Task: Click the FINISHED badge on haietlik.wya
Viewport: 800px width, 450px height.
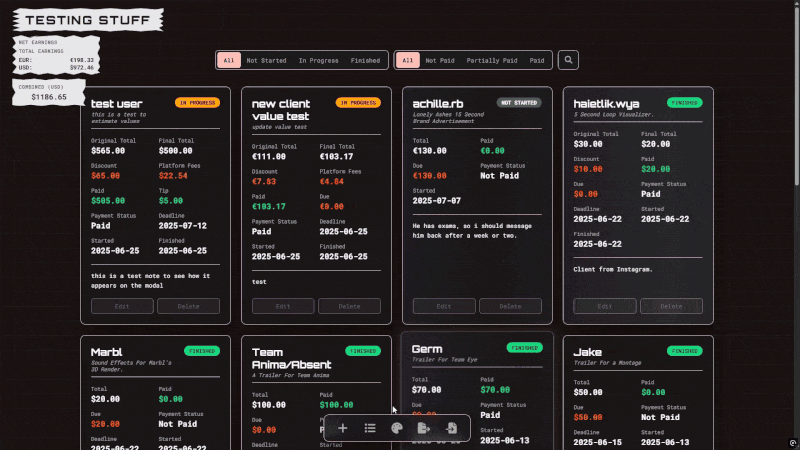Action: 685,103
